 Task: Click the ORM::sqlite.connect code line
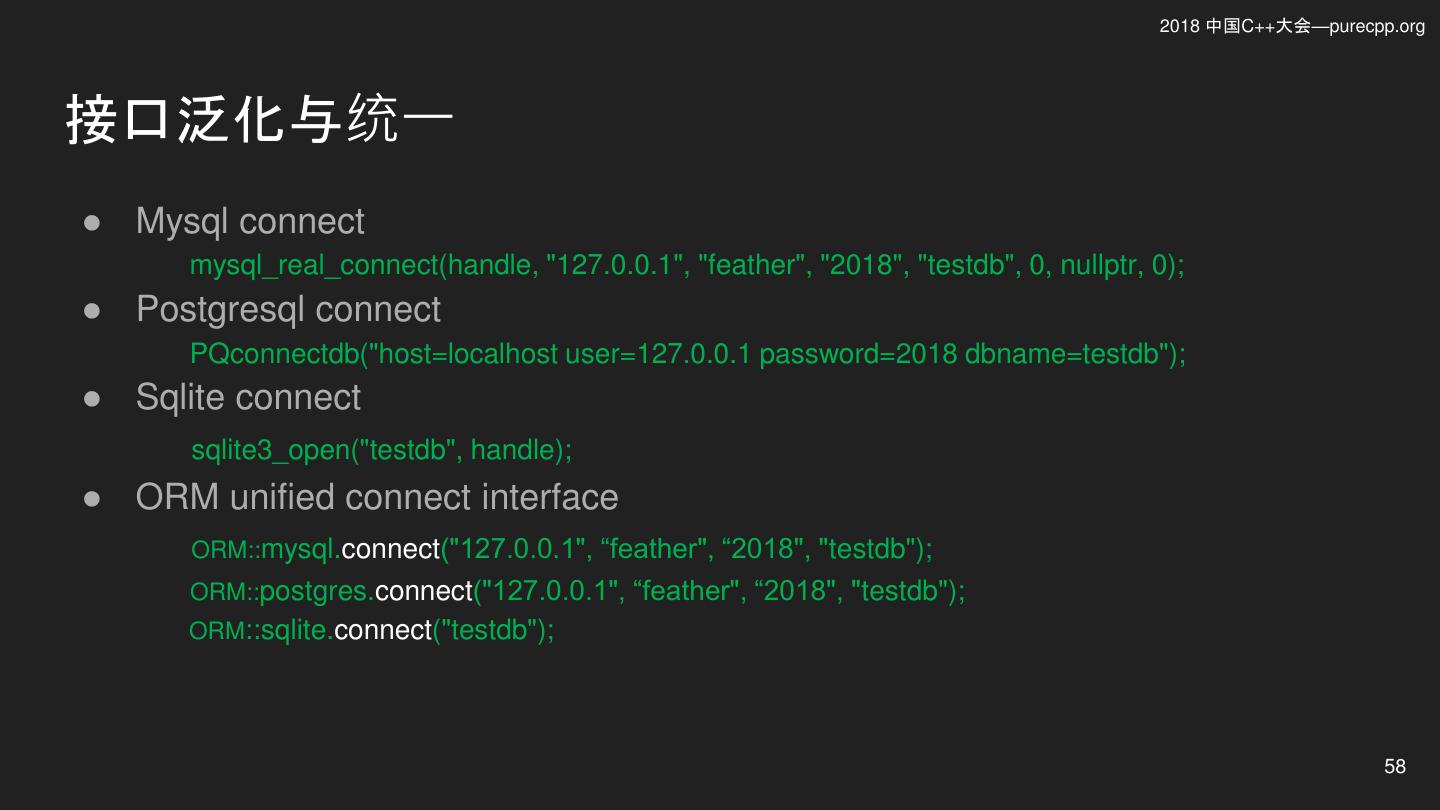point(372,630)
